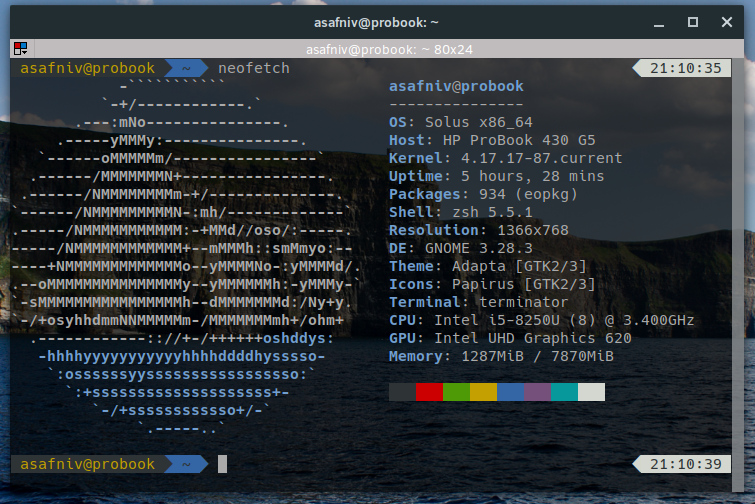
Task: Click the Host: HP ProBook 430 G5 line
Action: click(492, 140)
